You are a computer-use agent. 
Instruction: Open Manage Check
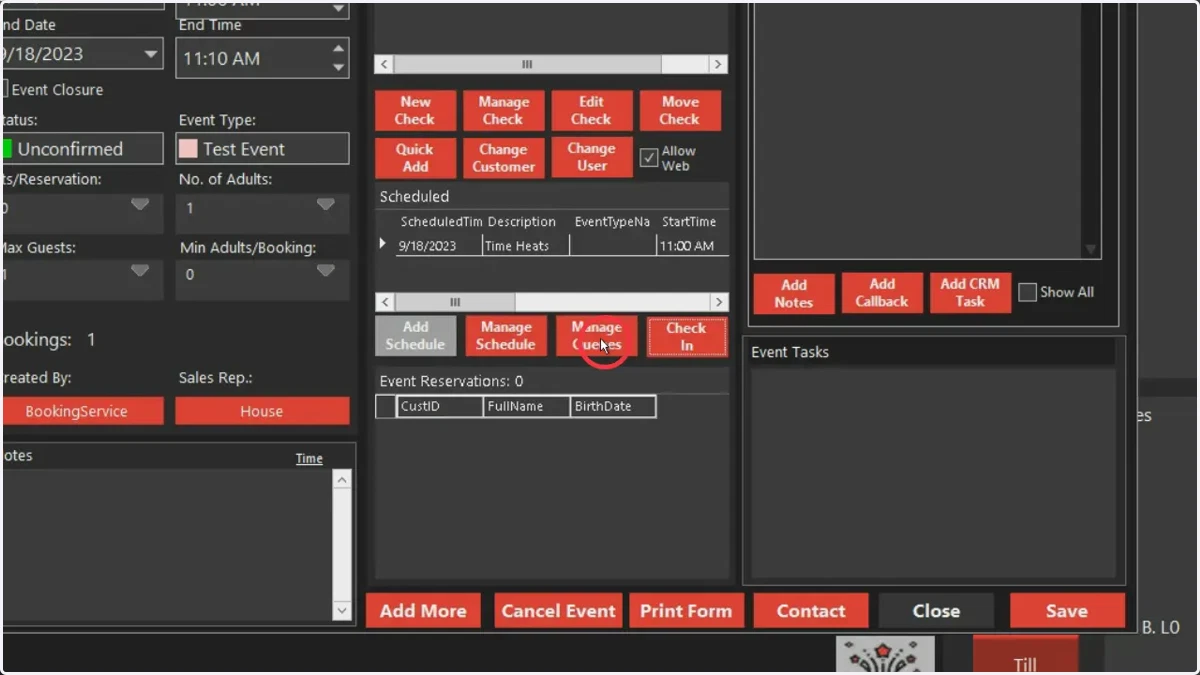coord(503,111)
